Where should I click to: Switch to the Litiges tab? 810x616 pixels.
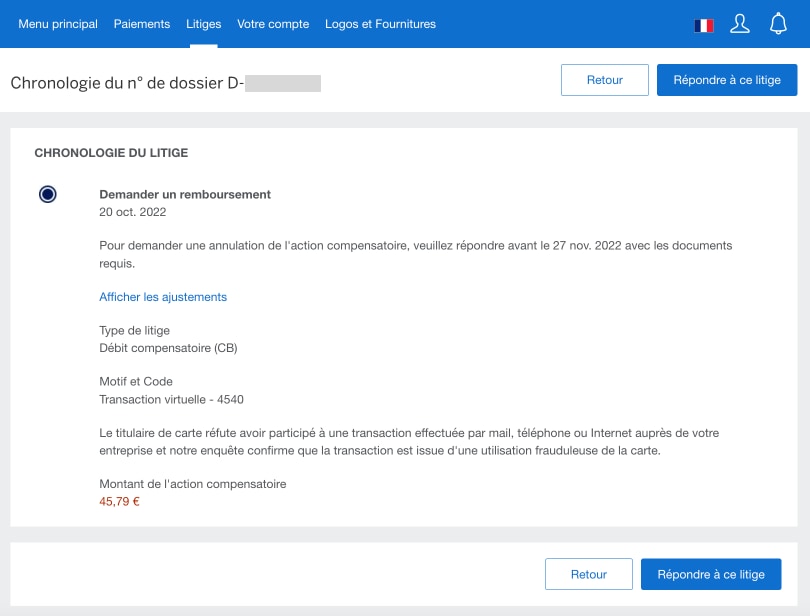[x=203, y=24]
